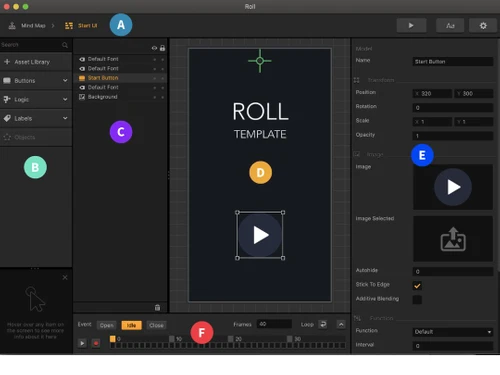Toggle the animation Loop button

point(323,324)
